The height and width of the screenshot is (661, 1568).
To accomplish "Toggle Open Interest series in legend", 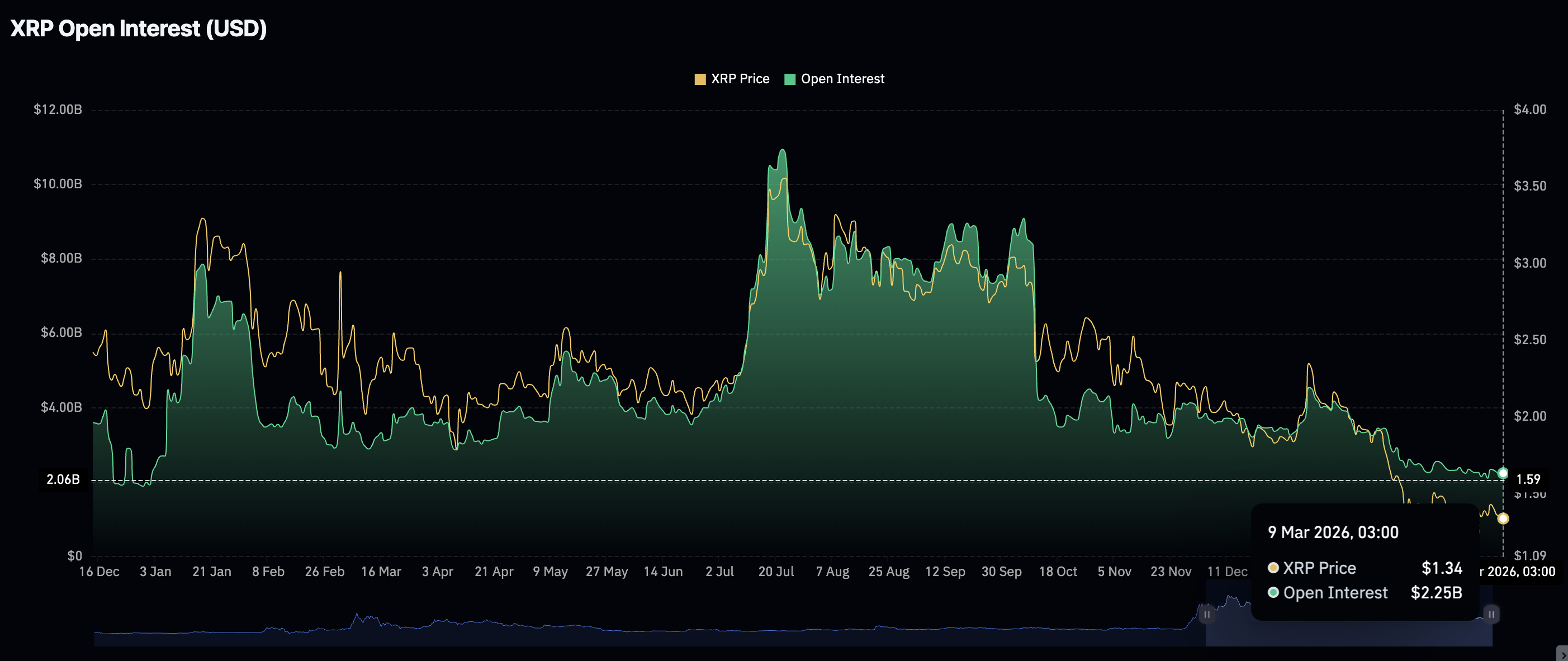I will pyautogui.click(x=842, y=79).
